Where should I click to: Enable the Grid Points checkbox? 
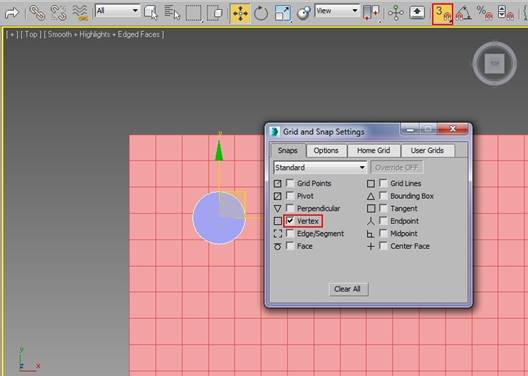pos(290,183)
